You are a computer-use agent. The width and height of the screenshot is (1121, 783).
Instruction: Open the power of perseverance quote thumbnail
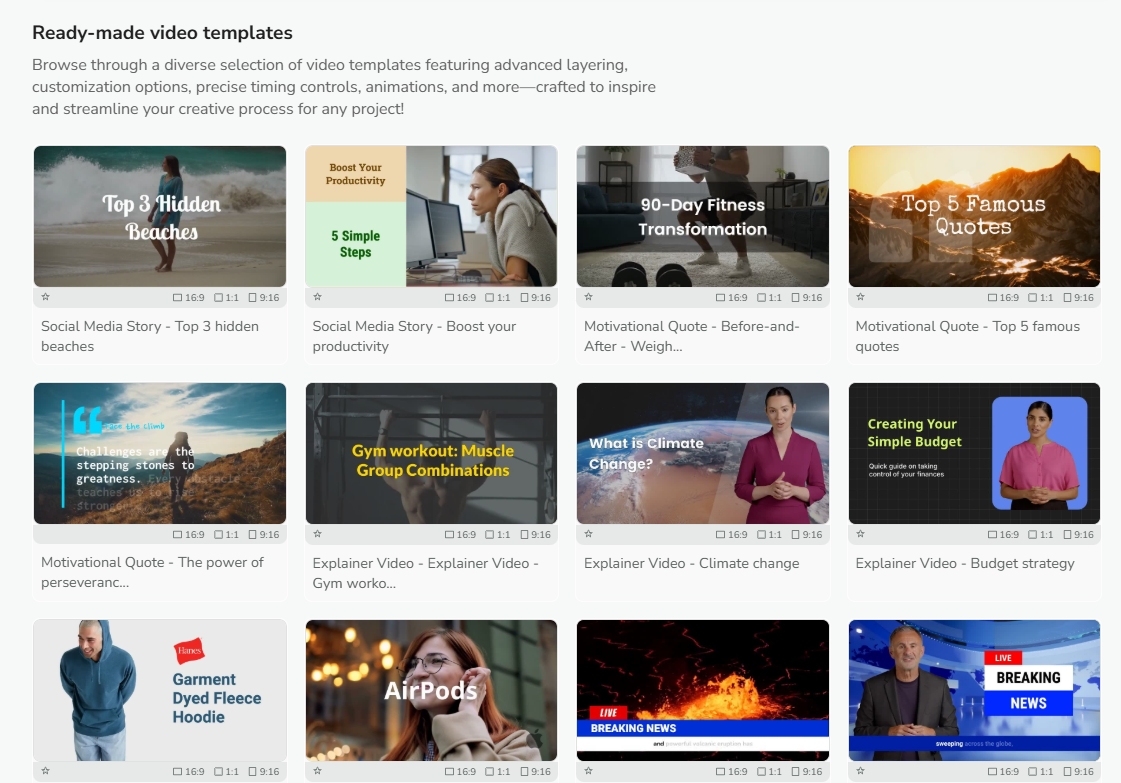[x=160, y=453]
